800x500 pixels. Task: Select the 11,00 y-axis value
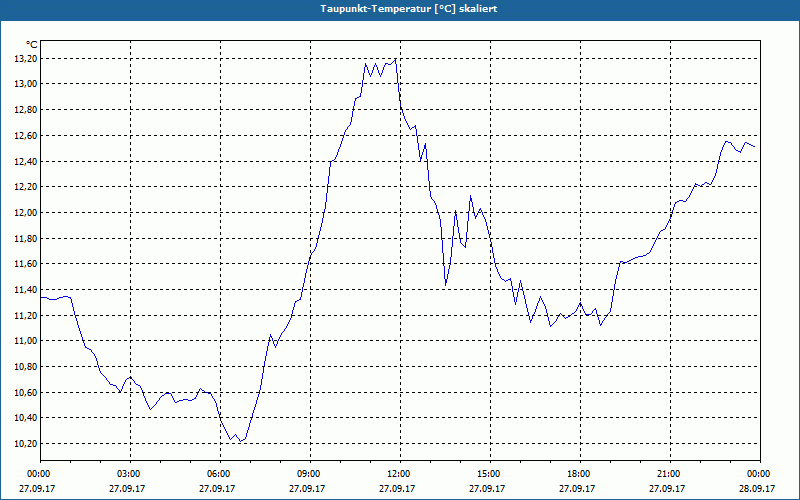(25, 341)
